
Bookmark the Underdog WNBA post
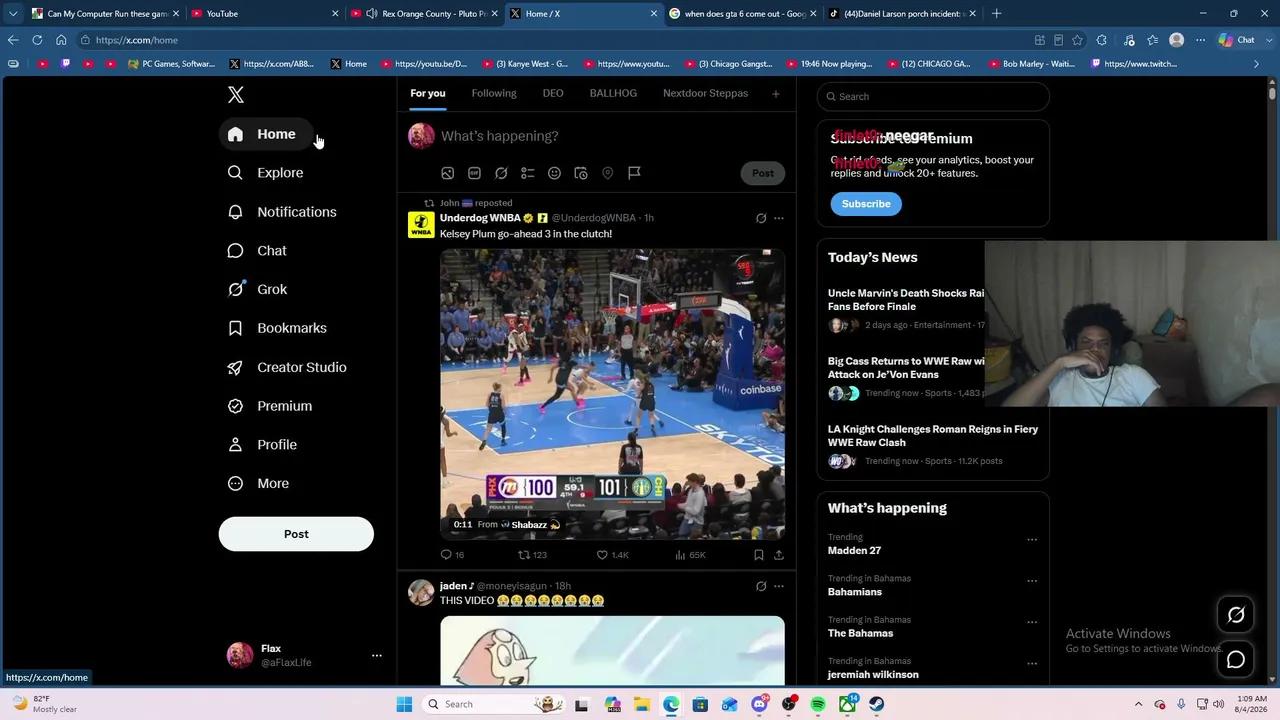759,555
